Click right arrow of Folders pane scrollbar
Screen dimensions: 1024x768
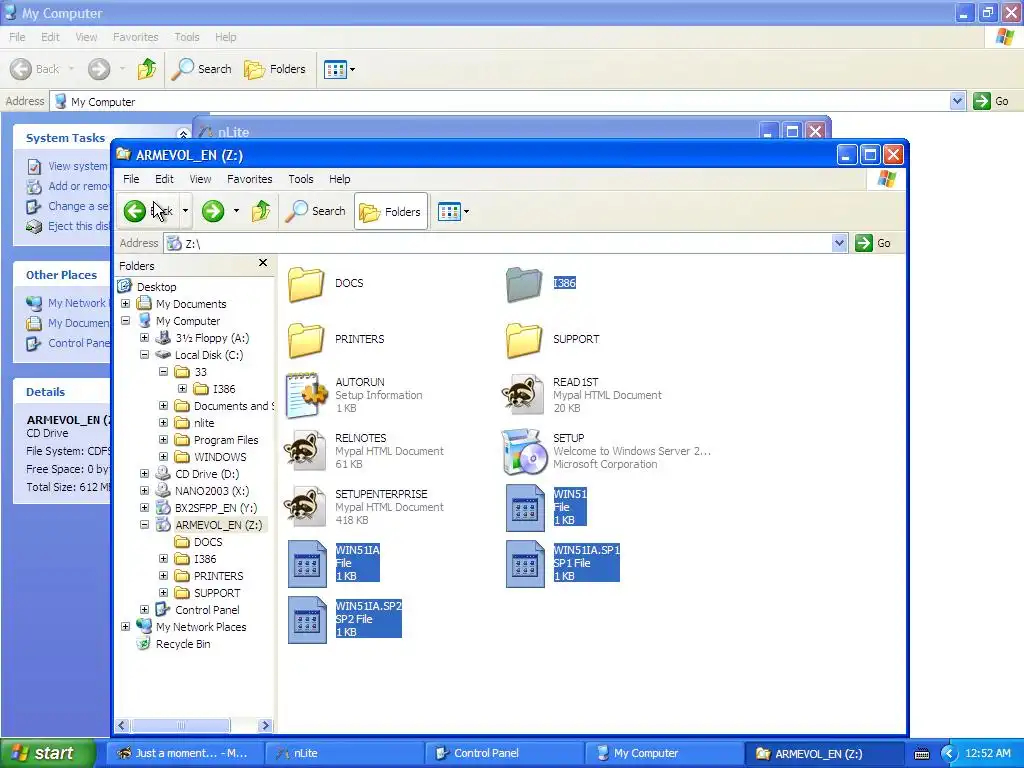point(264,726)
